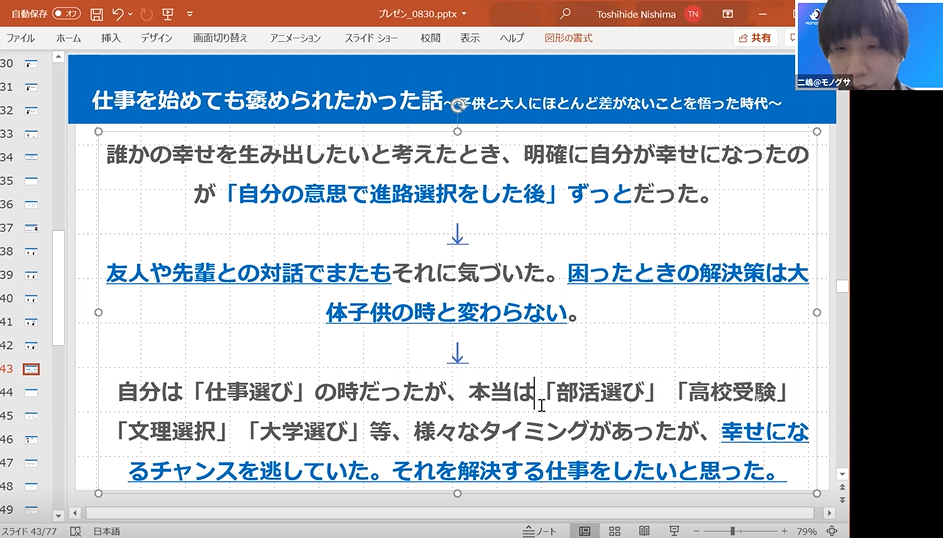This screenshot has width=943, height=538.
Task: Select slide 43 thumbnail
Action: 31,369
